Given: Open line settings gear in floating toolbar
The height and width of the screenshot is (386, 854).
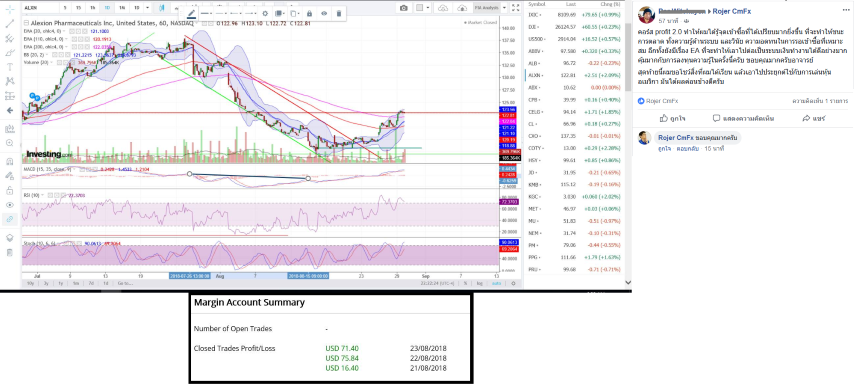Looking at the screenshot, I should click(265, 13).
